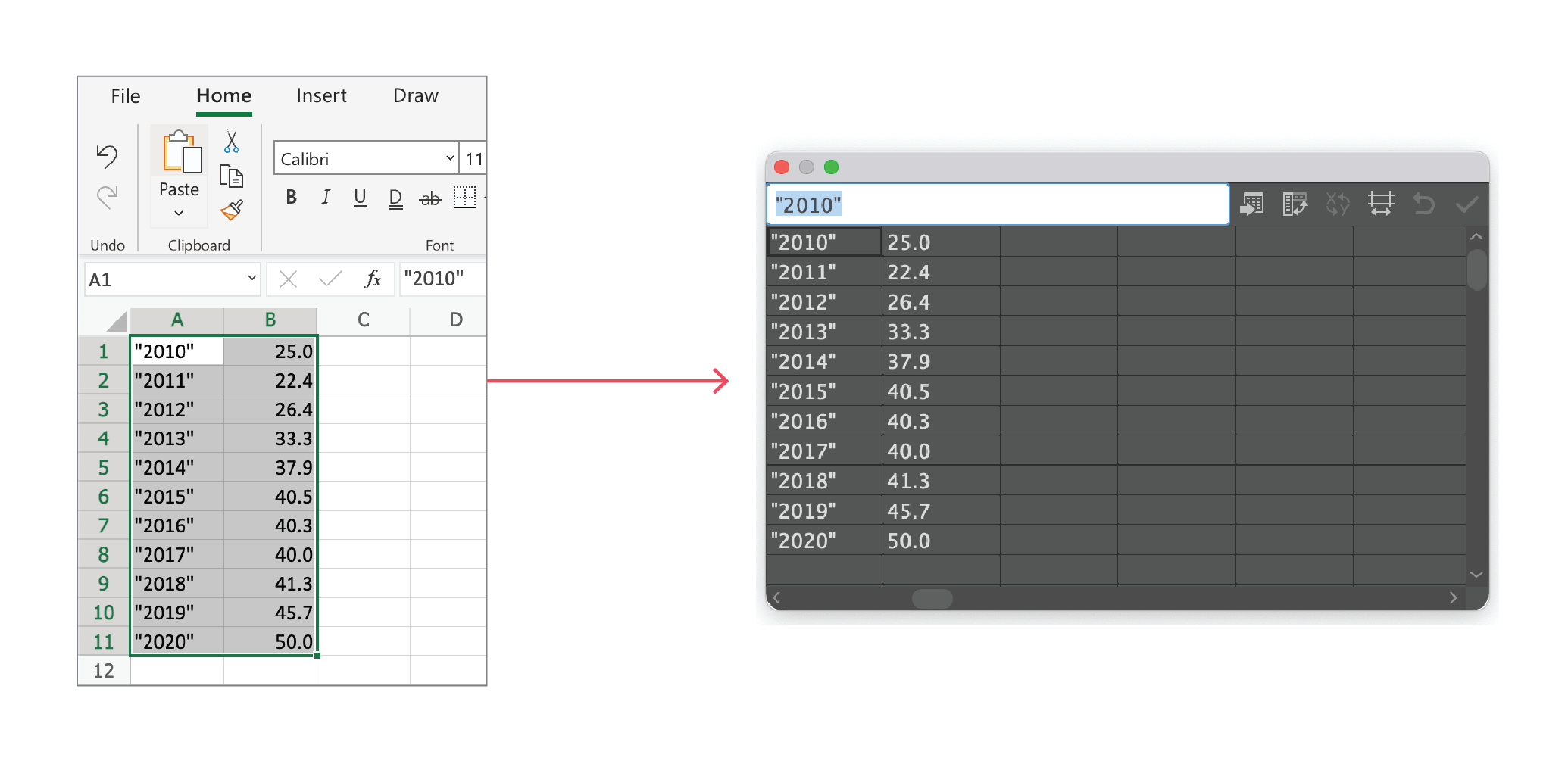Select row 12 header in Excel
The height and width of the screenshot is (767, 1568).
[x=104, y=671]
